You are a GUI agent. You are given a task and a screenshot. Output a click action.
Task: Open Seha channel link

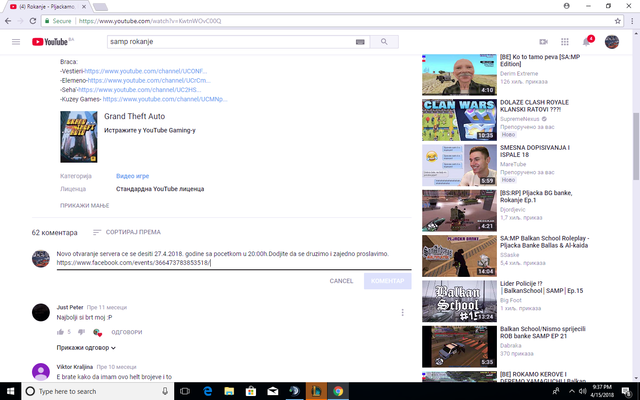point(140,90)
